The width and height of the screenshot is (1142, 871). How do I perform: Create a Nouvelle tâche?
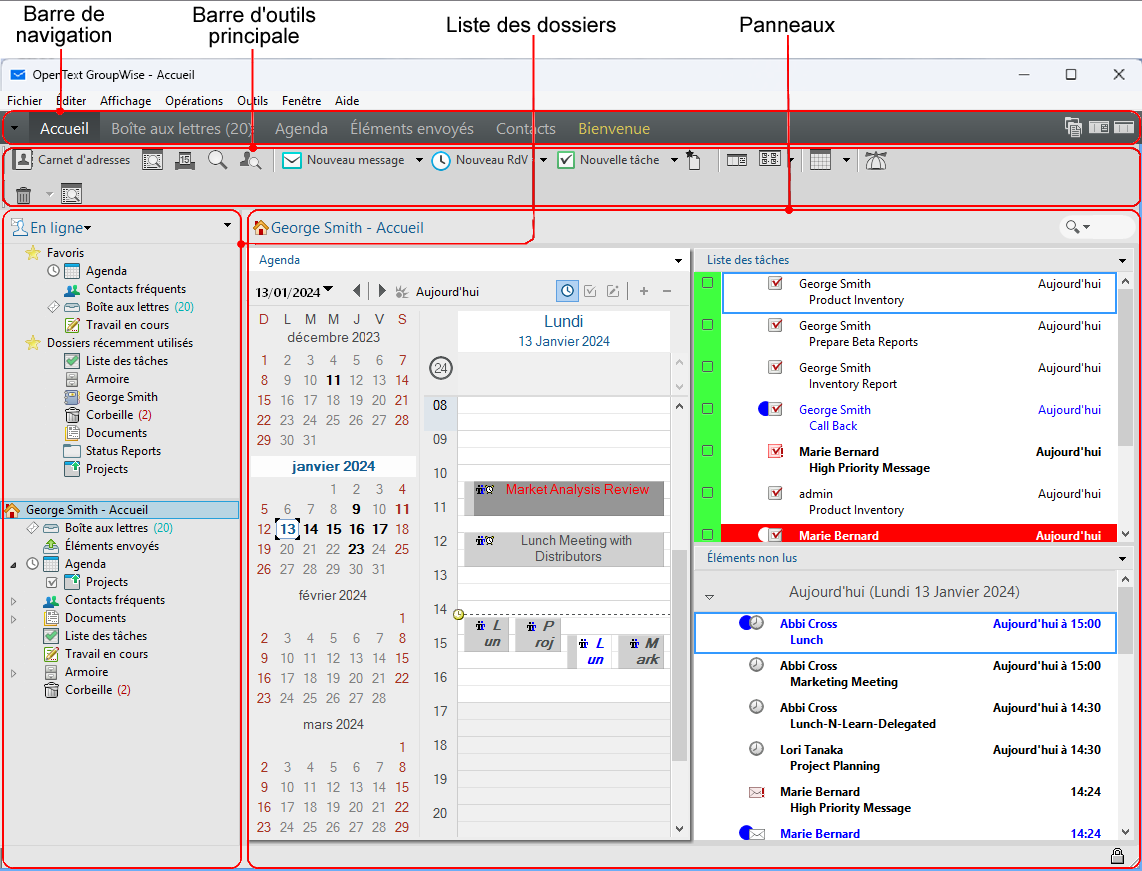click(x=608, y=160)
